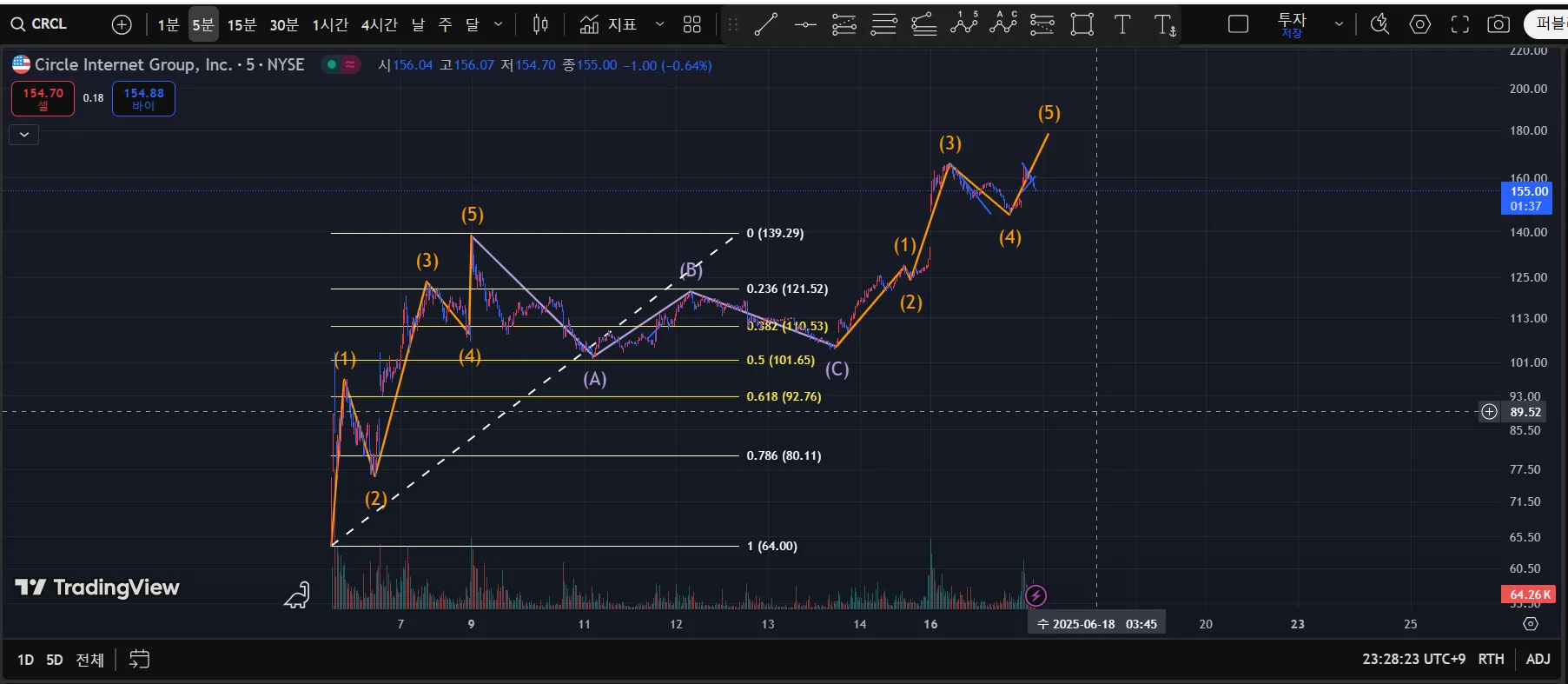
Task: Enter fullscreen mode
Action: pos(1459,24)
